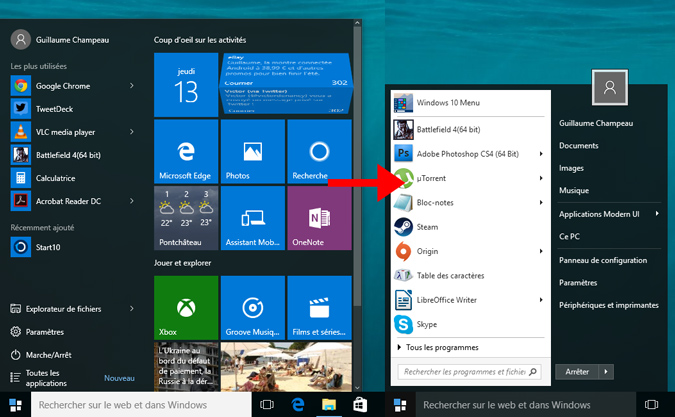This screenshot has height=417, width=675.
Task: Open Skype in the classic menu
Action: (428, 324)
